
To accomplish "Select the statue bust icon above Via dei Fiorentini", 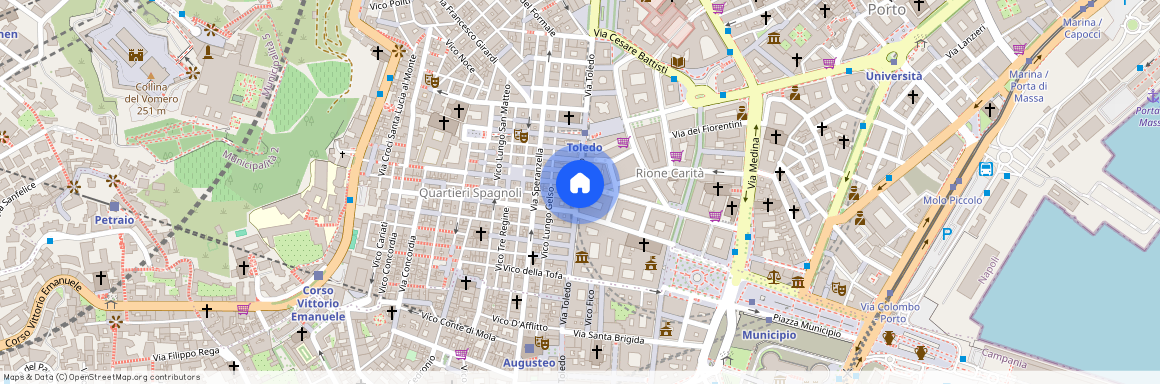I will tap(742, 112).
